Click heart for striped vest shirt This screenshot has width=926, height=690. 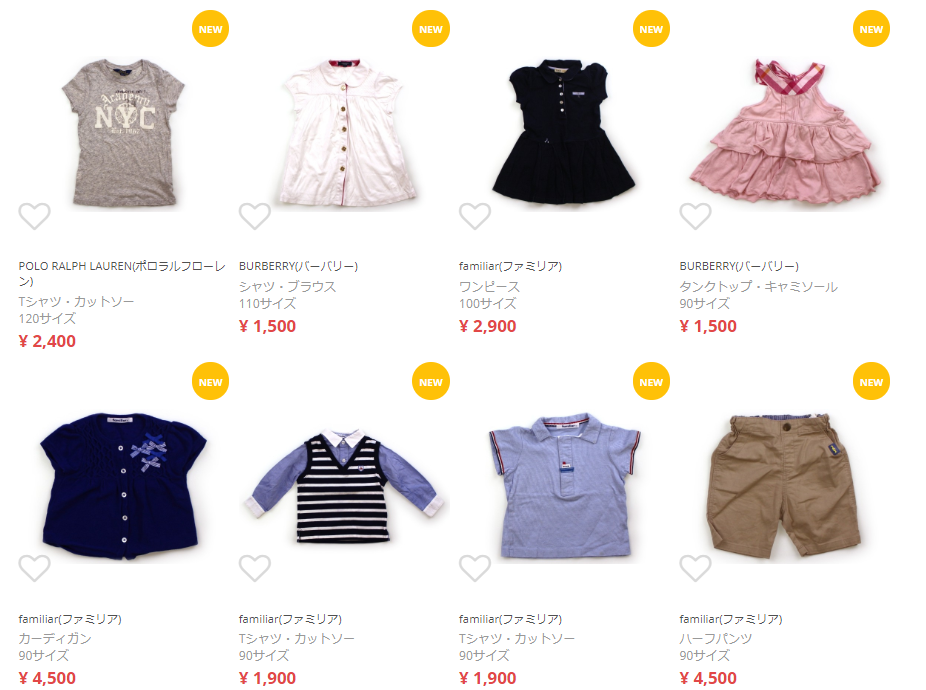pos(255,568)
